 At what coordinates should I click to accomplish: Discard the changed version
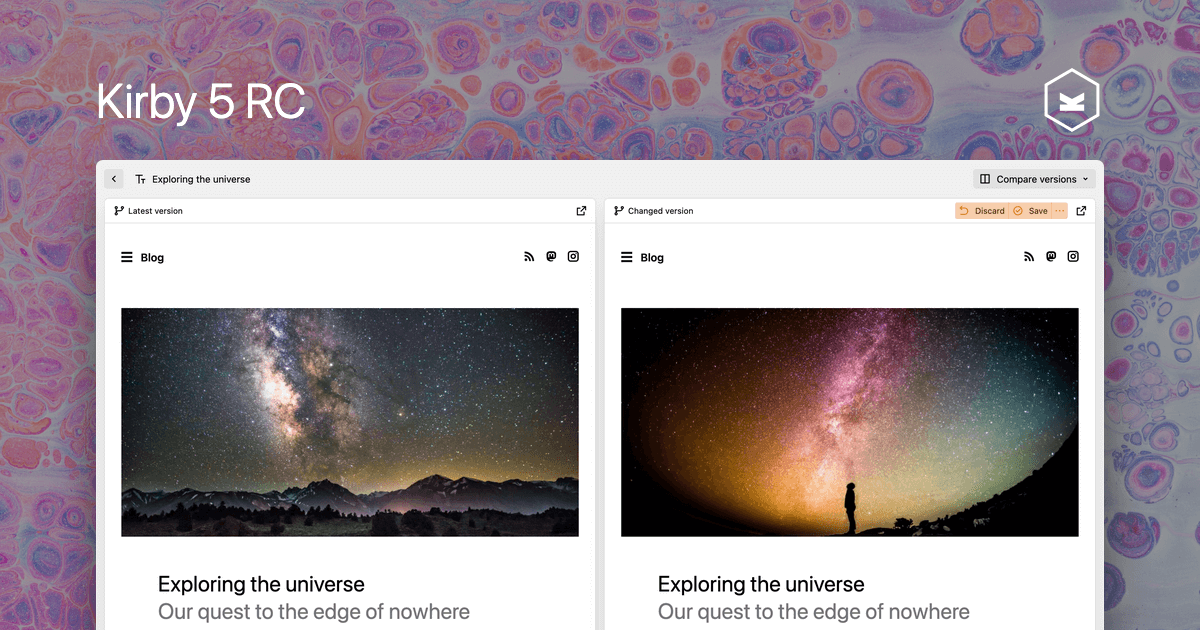[981, 211]
